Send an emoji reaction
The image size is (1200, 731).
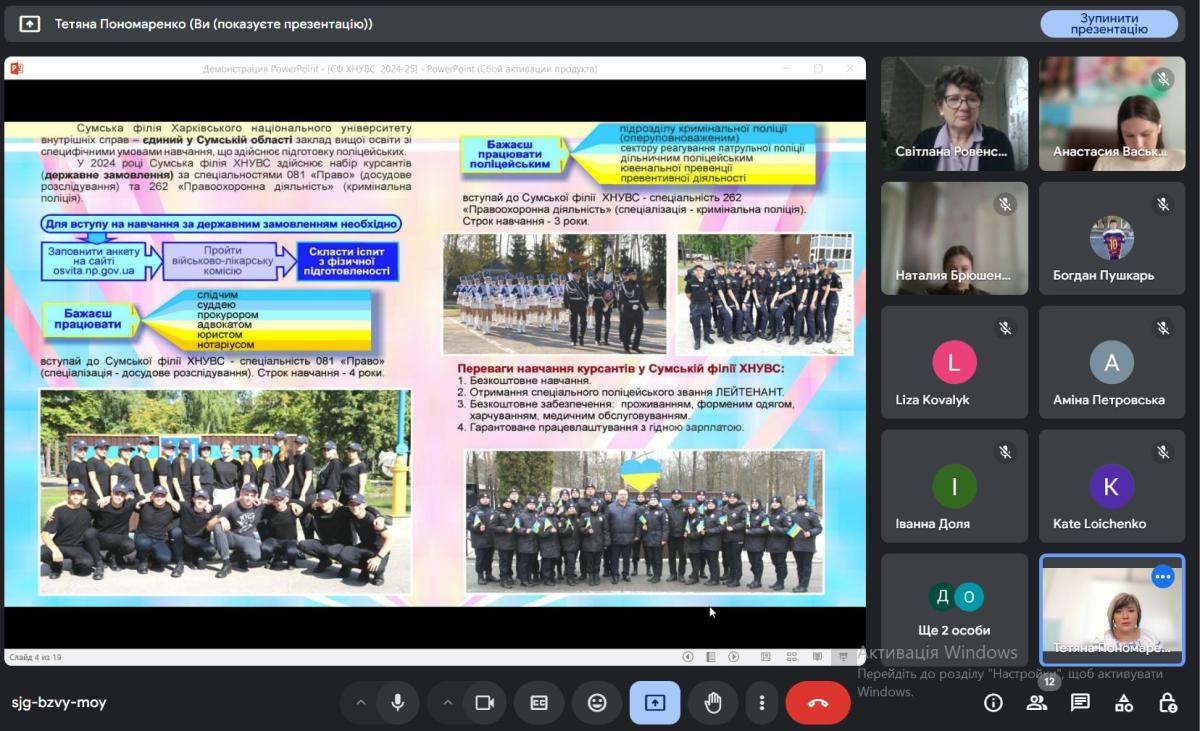[597, 702]
